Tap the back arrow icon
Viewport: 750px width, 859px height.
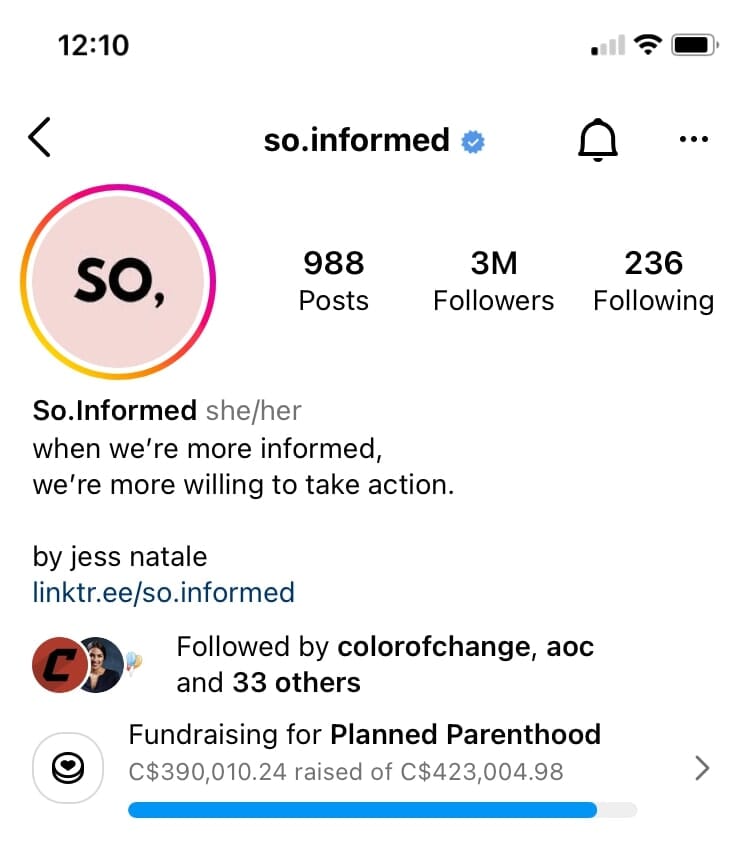(39, 138)
